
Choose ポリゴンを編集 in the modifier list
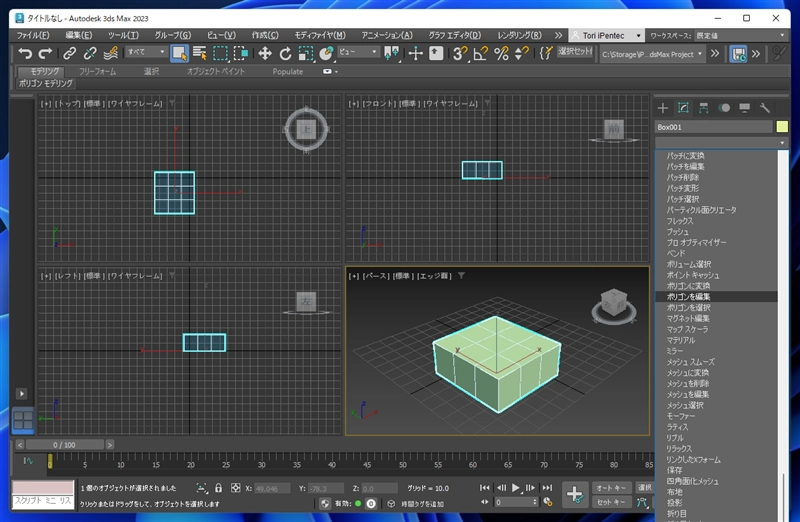716,296
